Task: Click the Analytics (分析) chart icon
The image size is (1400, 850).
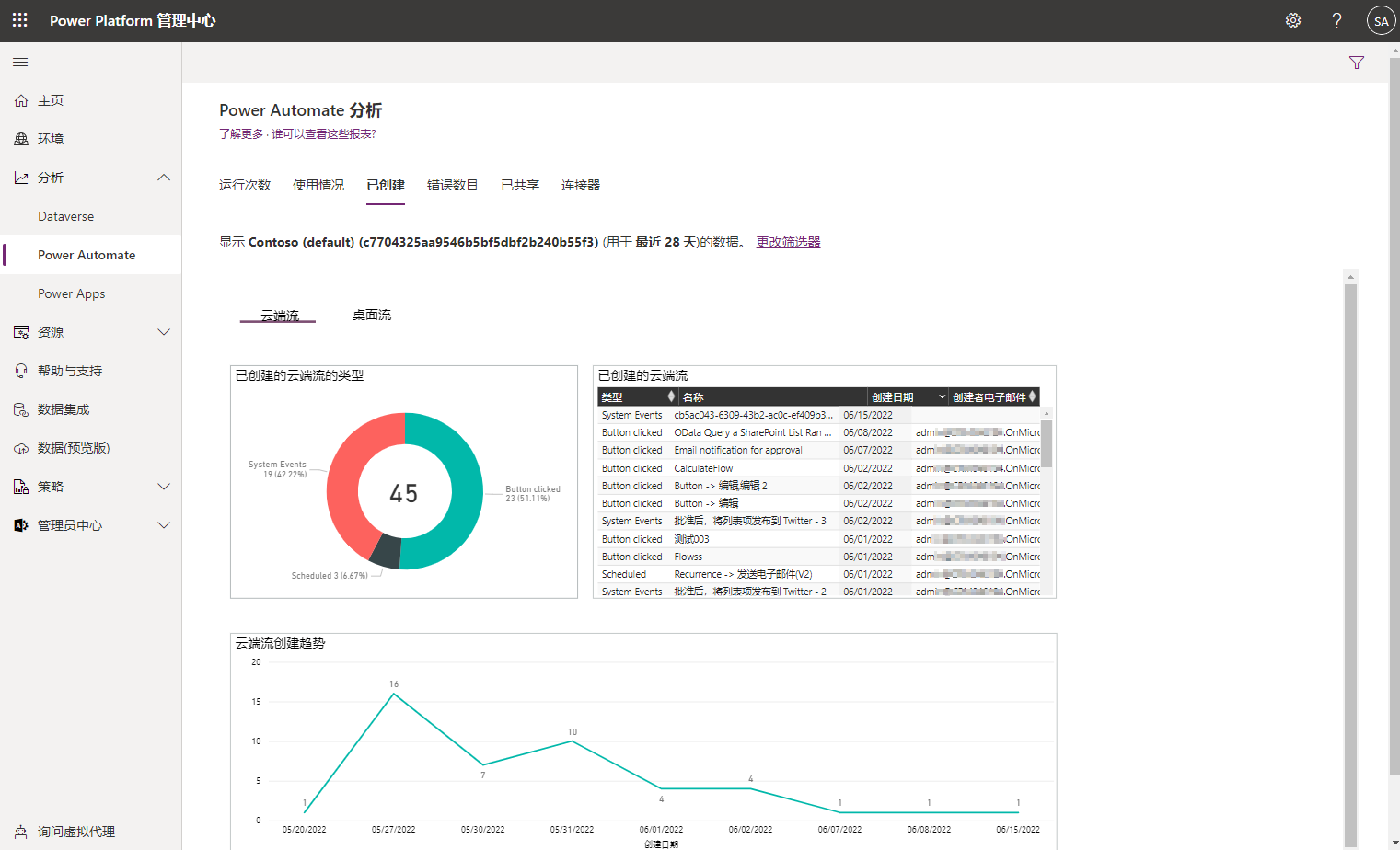Action: point(21,178)
